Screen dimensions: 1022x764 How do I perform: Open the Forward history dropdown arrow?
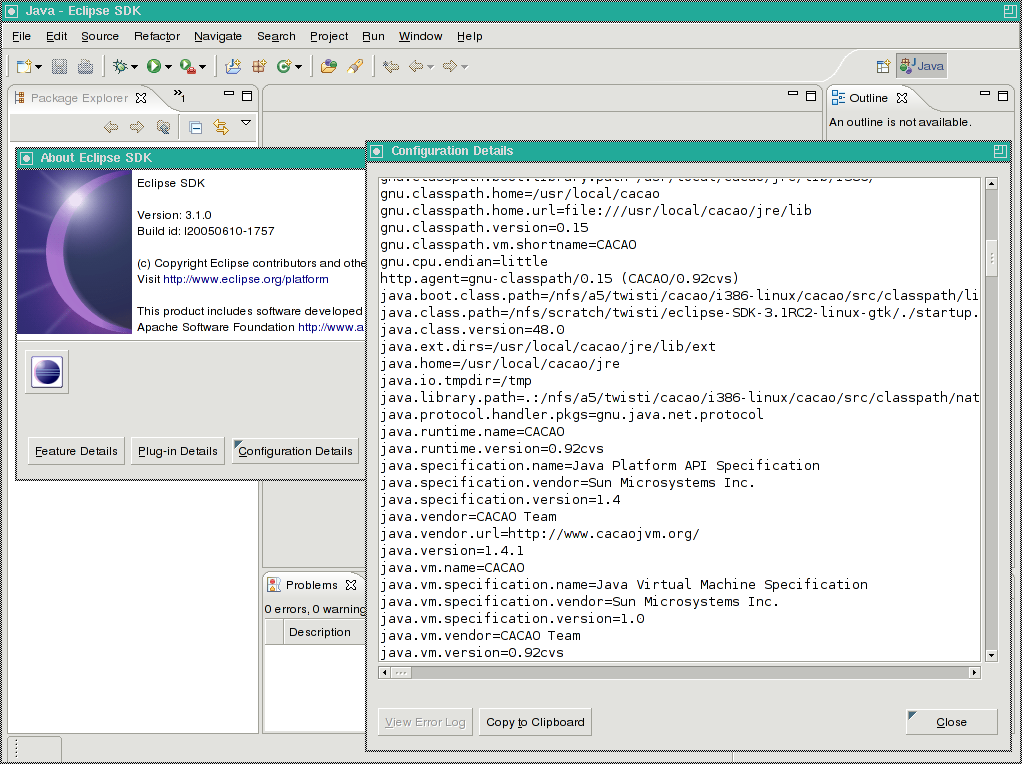tap(464, 66)
